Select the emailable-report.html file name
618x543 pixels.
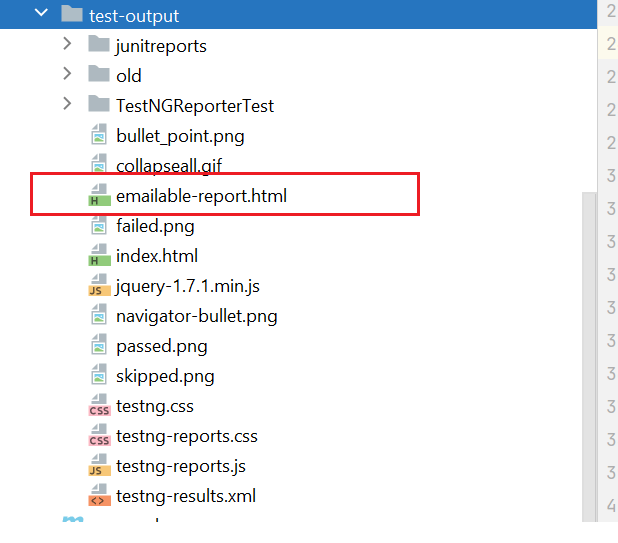201,196
